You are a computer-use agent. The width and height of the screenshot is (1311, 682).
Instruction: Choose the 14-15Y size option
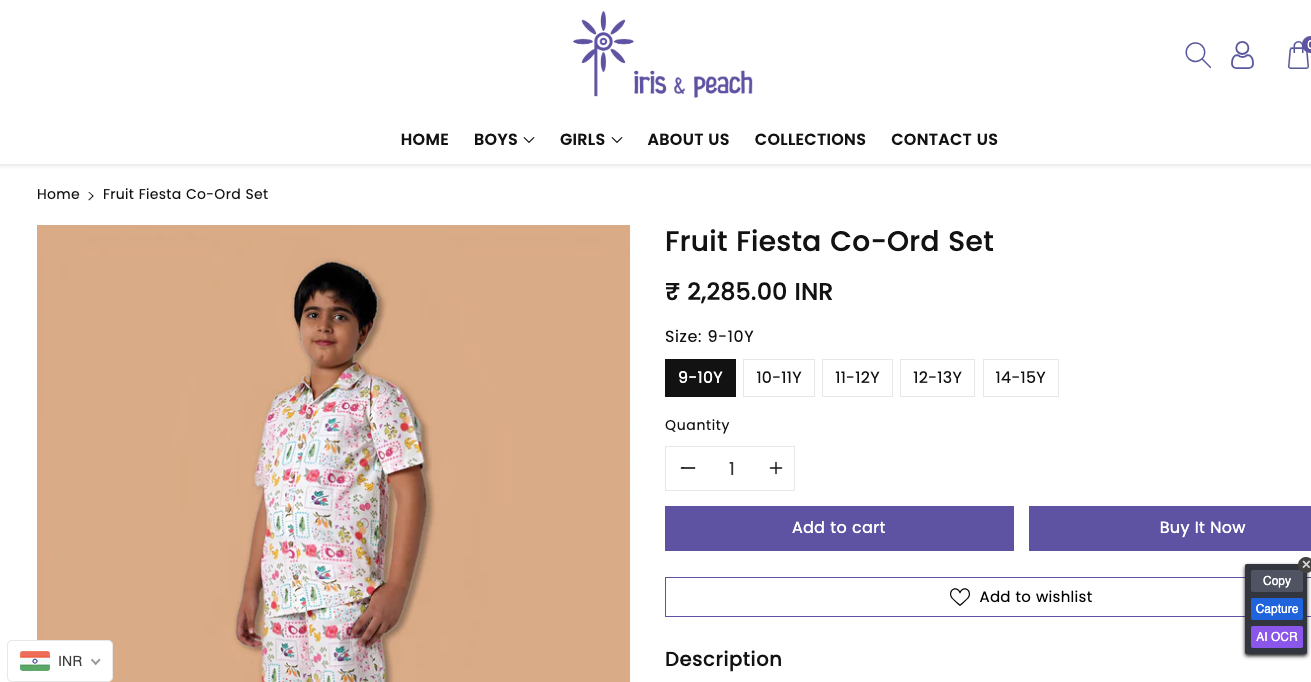pyautogui.click(x=1020, y=378)
